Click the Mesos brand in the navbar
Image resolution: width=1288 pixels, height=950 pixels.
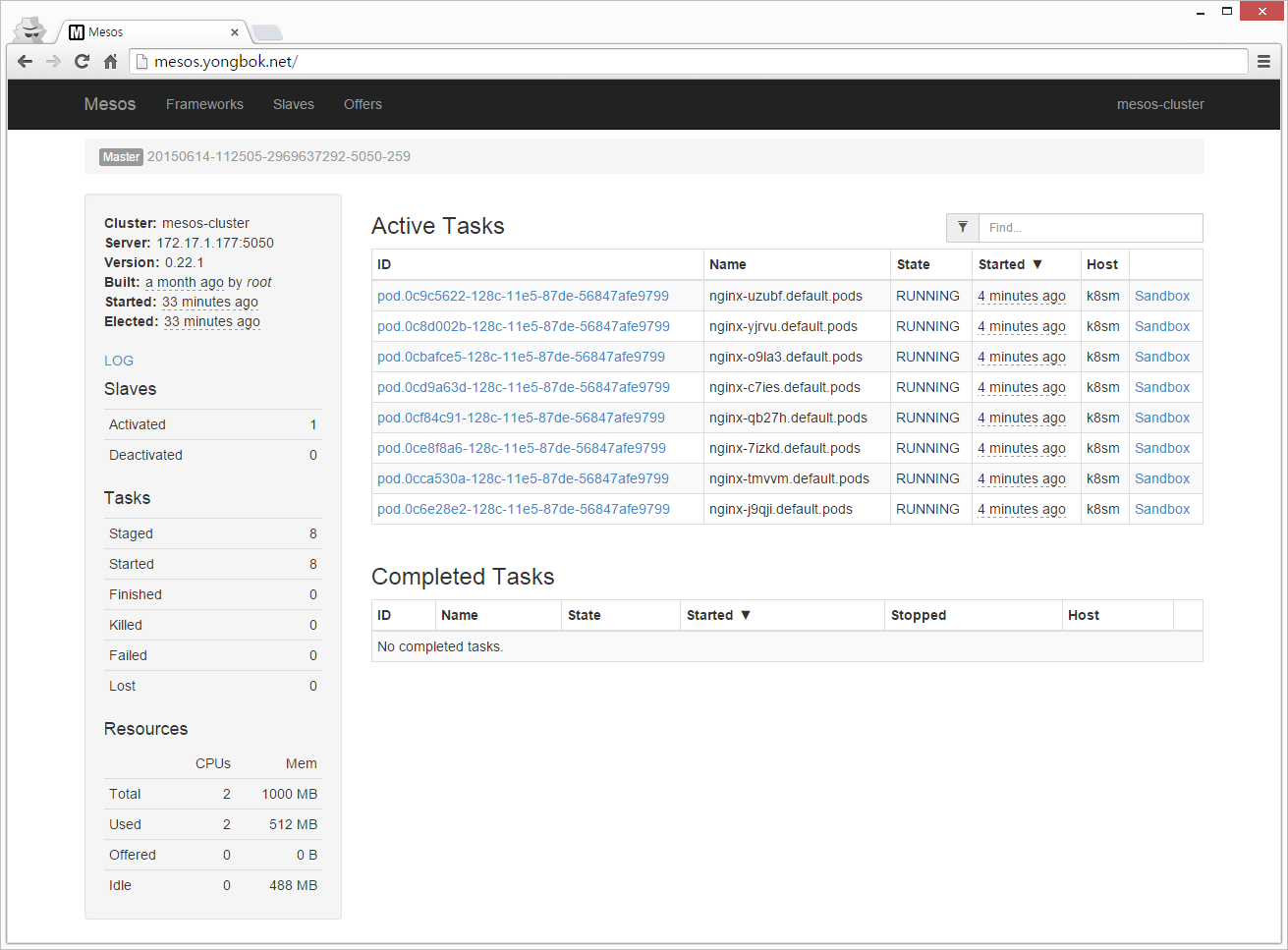click(x=110, y=104)
